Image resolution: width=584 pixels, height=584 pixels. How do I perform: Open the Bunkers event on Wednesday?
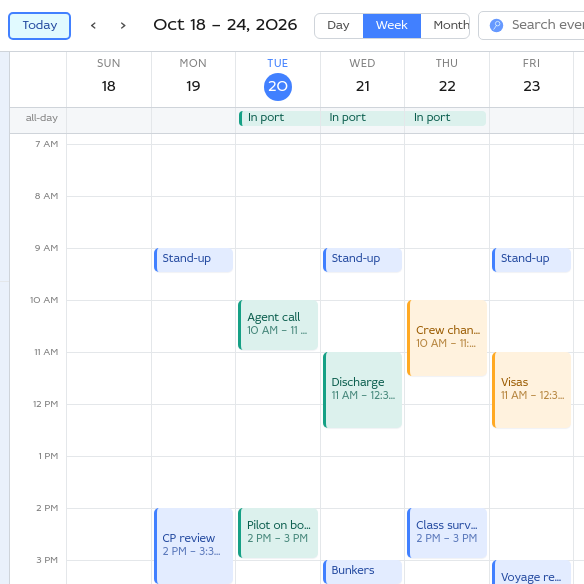coord(363,572)
